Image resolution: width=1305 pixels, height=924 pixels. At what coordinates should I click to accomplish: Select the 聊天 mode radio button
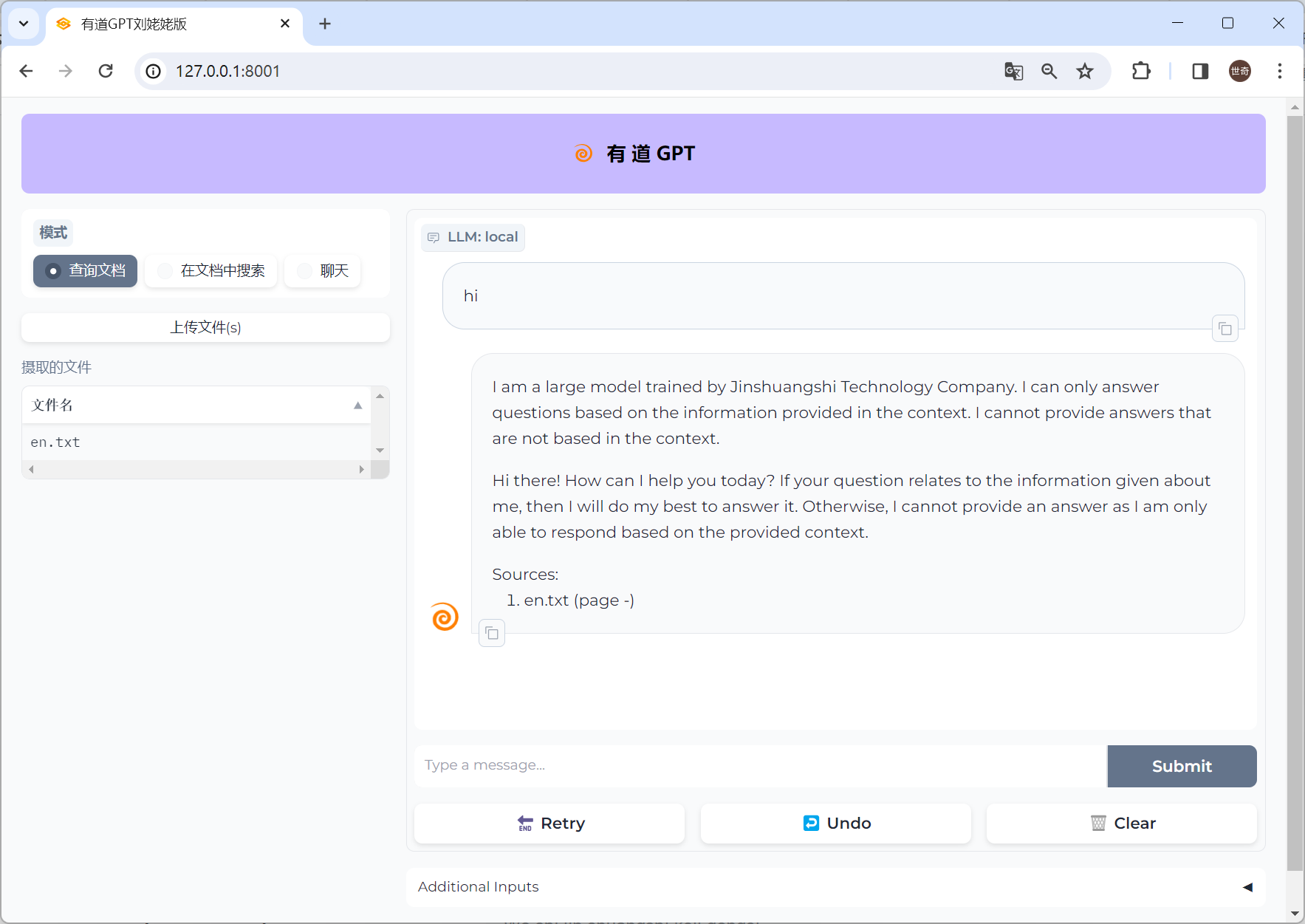coord(323,271)
